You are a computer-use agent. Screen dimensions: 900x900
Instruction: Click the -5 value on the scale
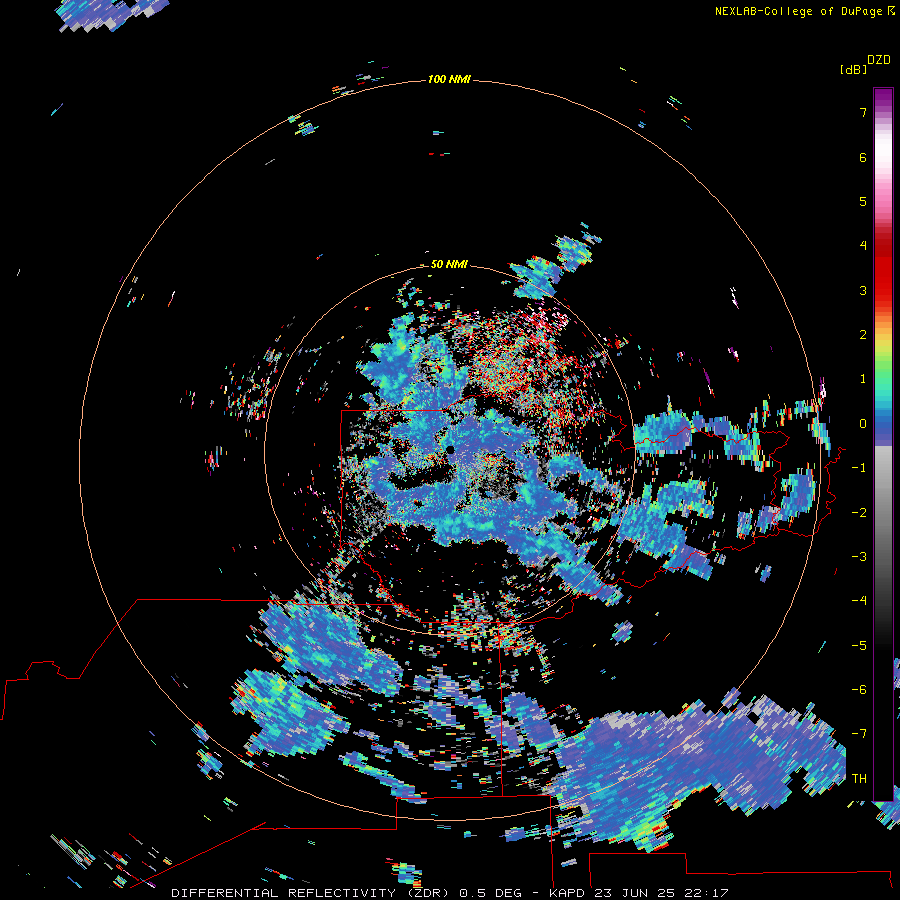pos(859,646)
